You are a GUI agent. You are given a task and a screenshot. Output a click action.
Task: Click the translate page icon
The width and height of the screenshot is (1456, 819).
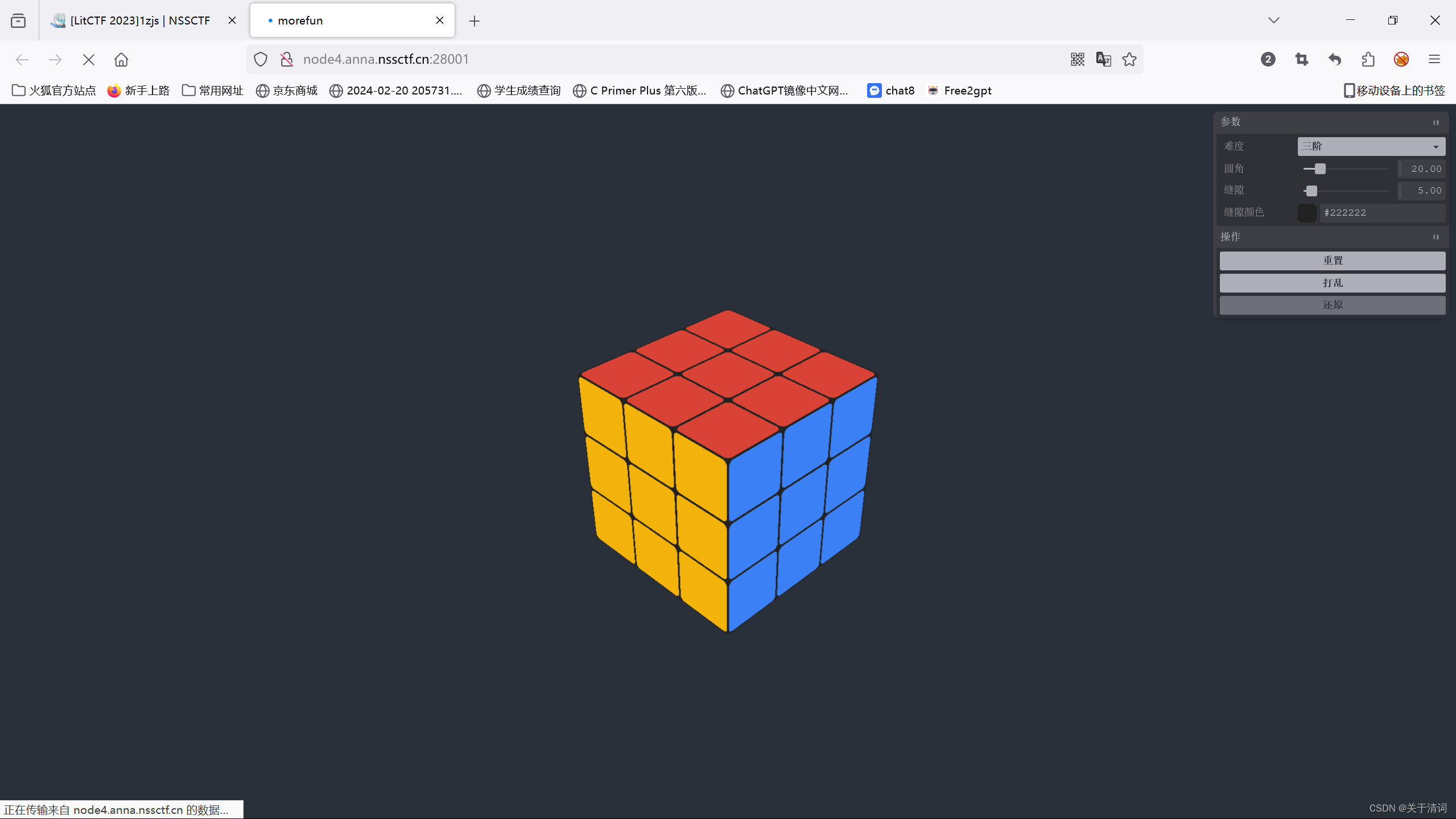[x=1103, y=59]
